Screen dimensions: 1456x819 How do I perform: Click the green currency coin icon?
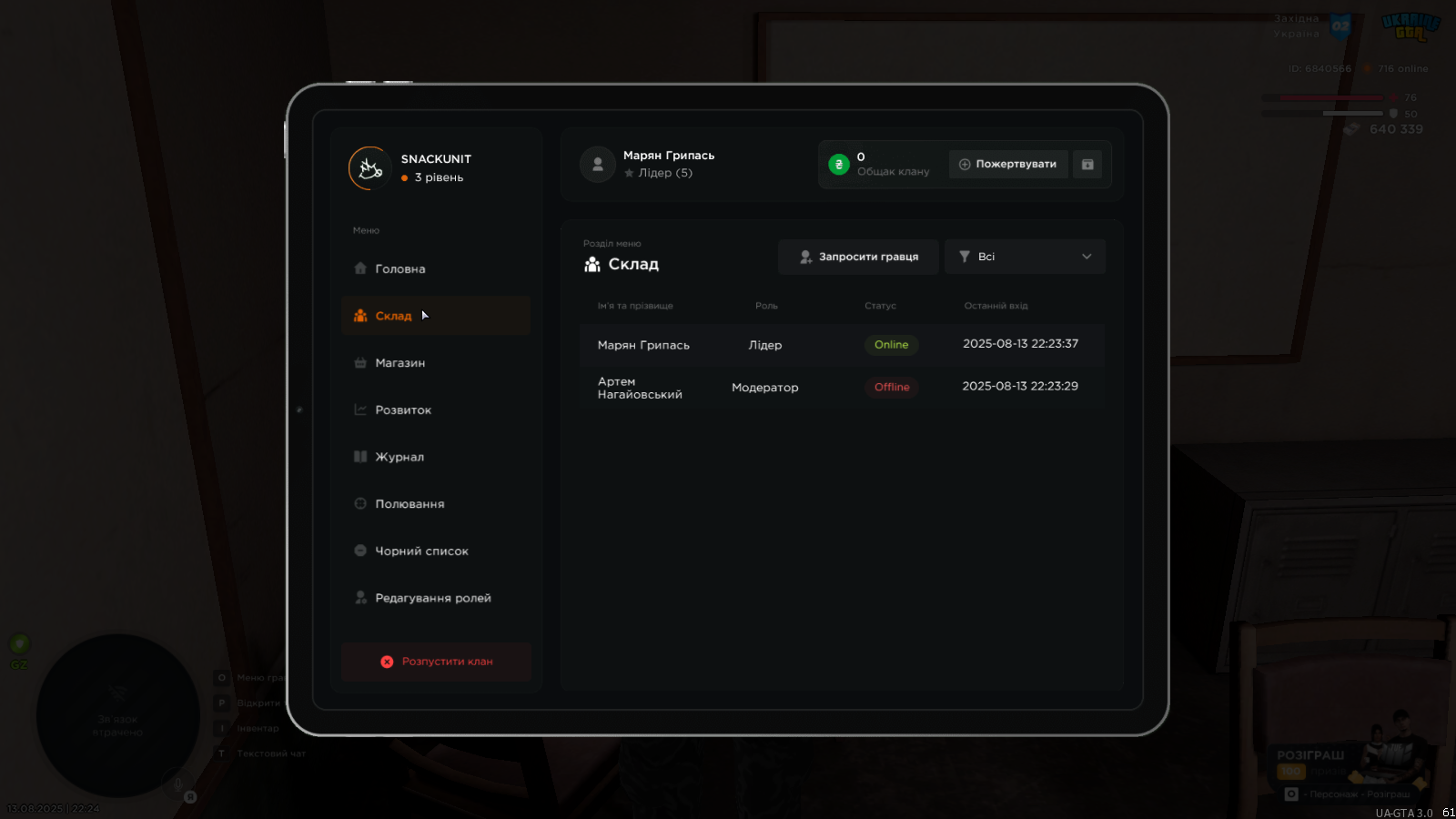click(x=839, y=165)
